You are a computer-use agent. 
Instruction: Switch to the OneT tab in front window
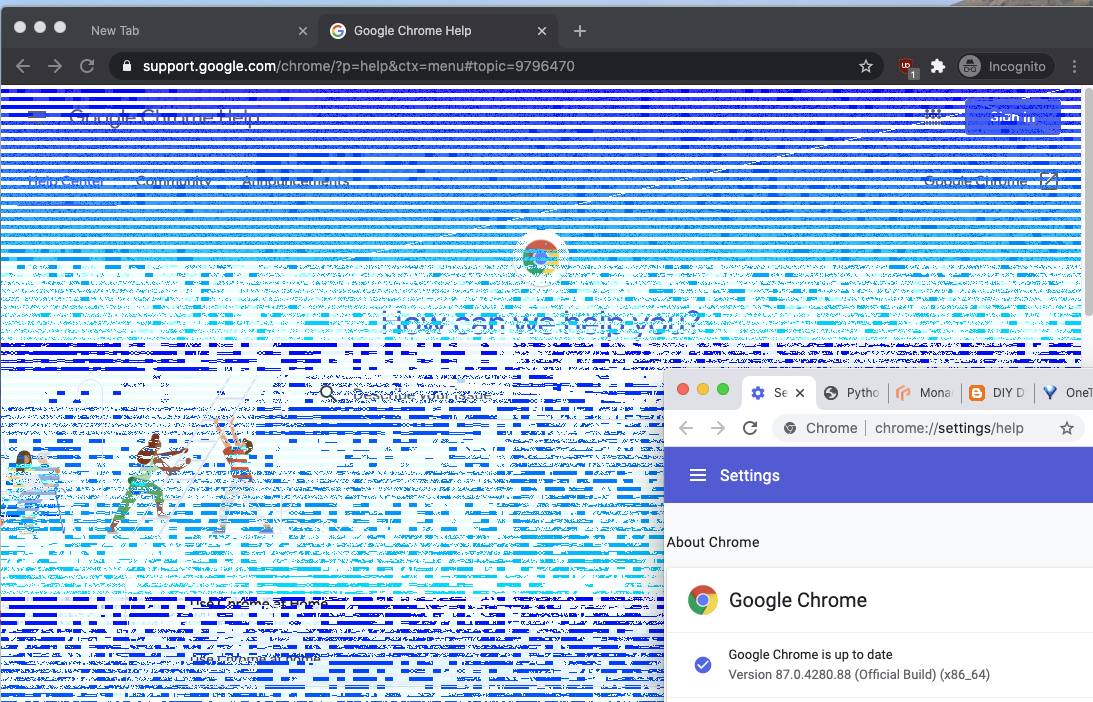point(1067,392)
